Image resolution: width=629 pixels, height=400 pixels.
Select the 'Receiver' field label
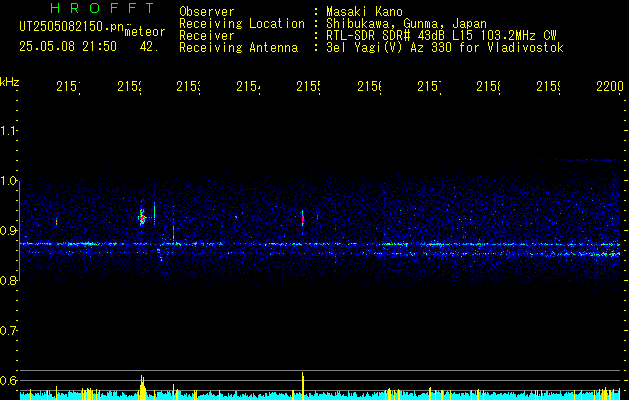(x=207, y=36)
